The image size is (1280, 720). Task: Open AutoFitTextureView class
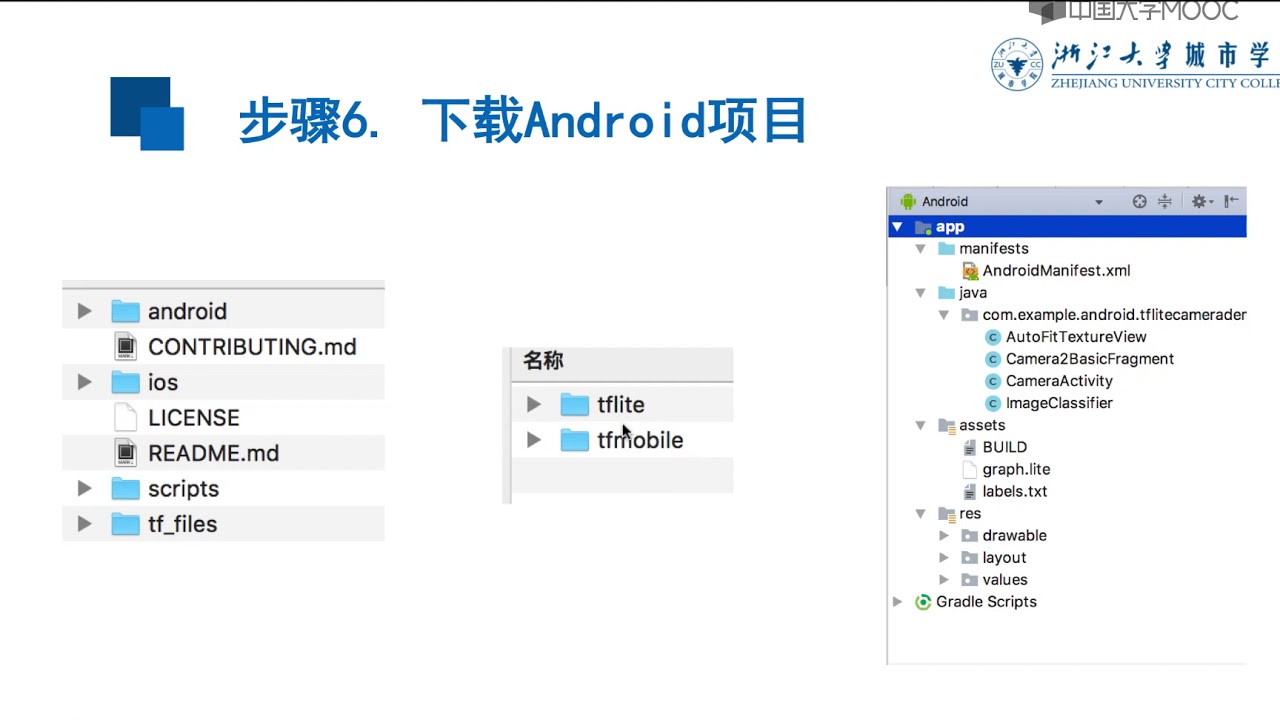[1076, 337]
